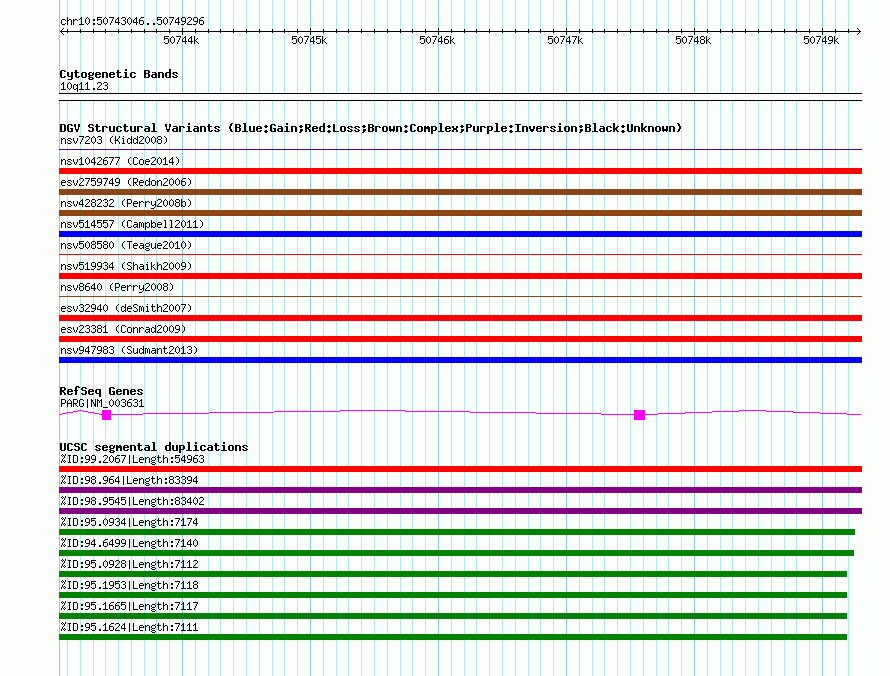Click the red bar under nsv519934
This screenshot has height=676, width=890.
click(460, 276)
